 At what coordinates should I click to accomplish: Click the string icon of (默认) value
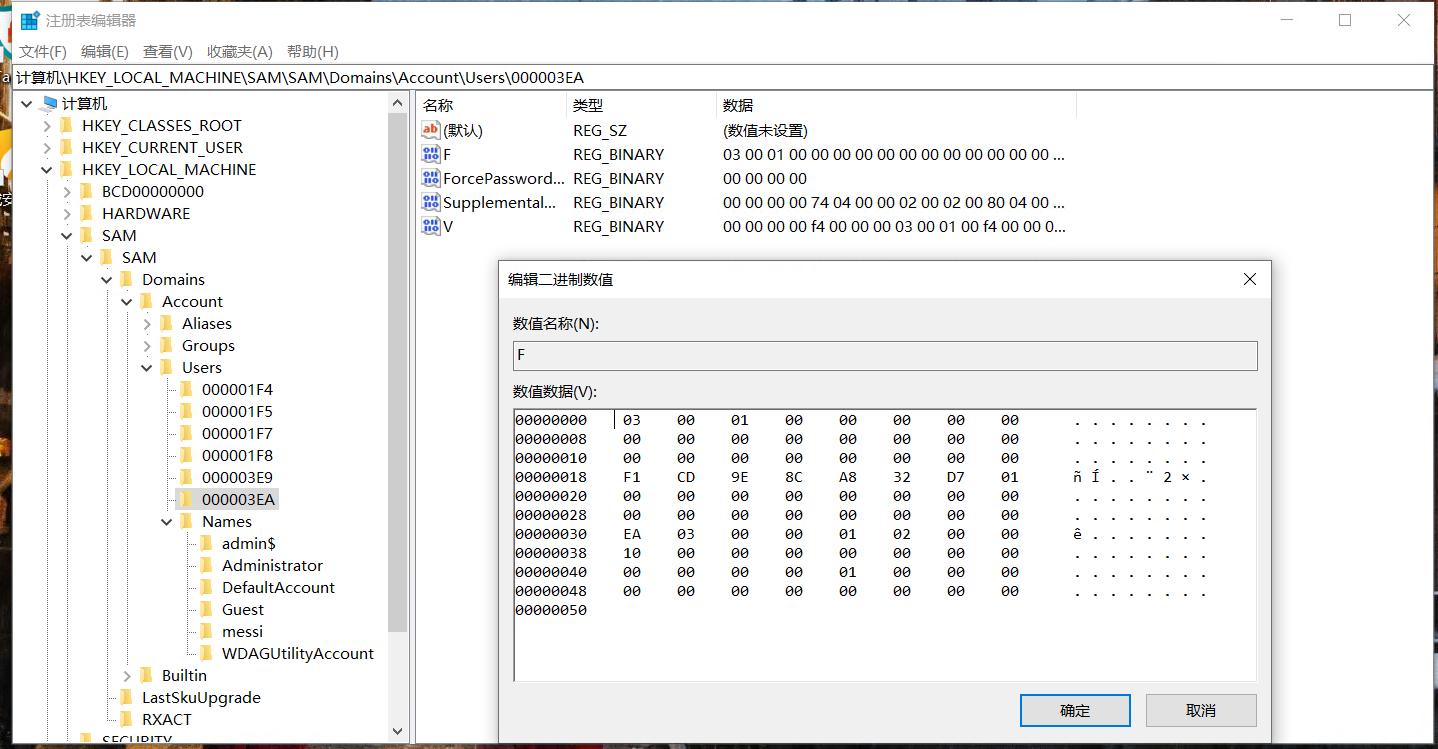pyautogui.click(x=431, y=130)
